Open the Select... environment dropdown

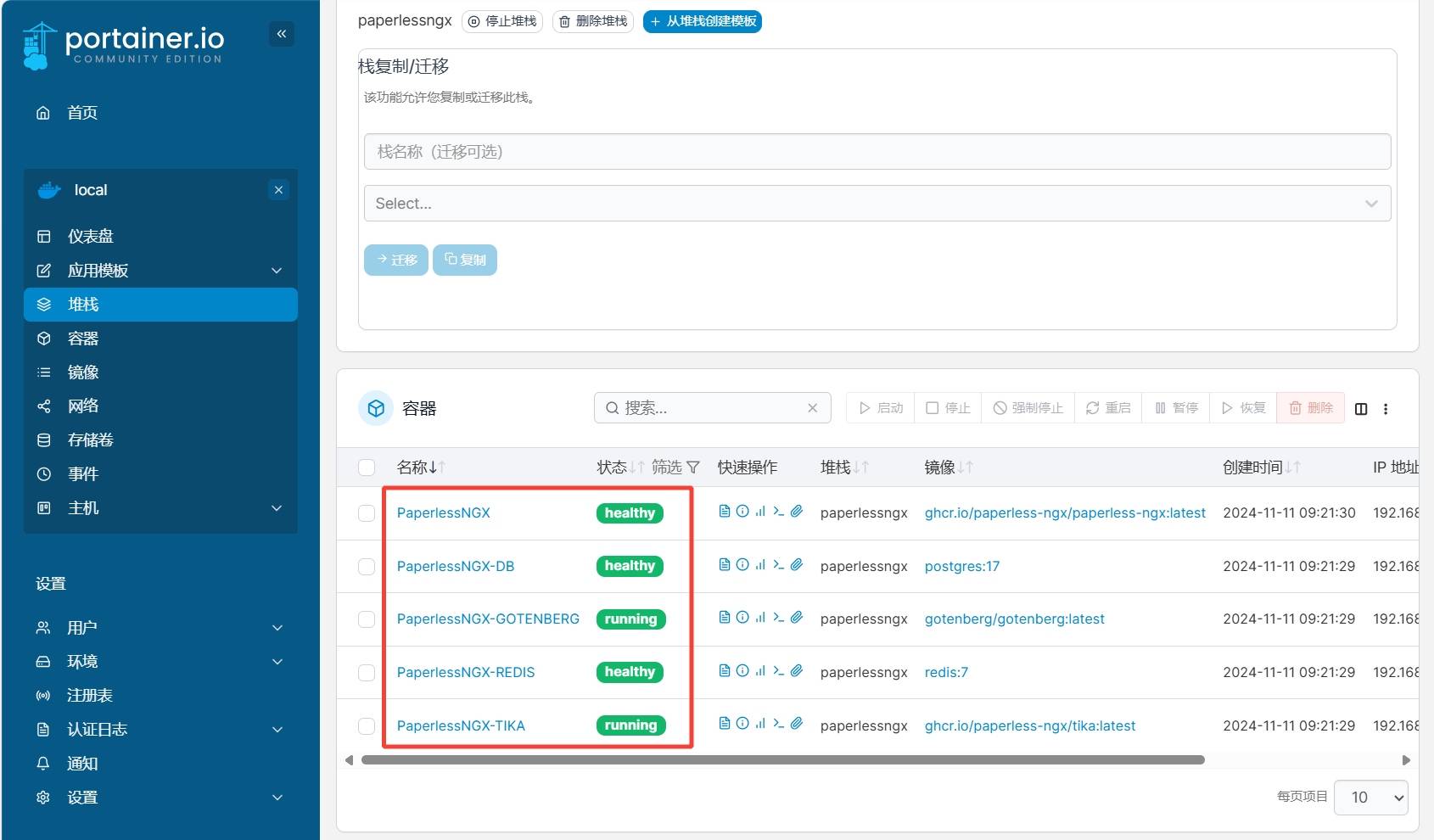click(877, 204)
